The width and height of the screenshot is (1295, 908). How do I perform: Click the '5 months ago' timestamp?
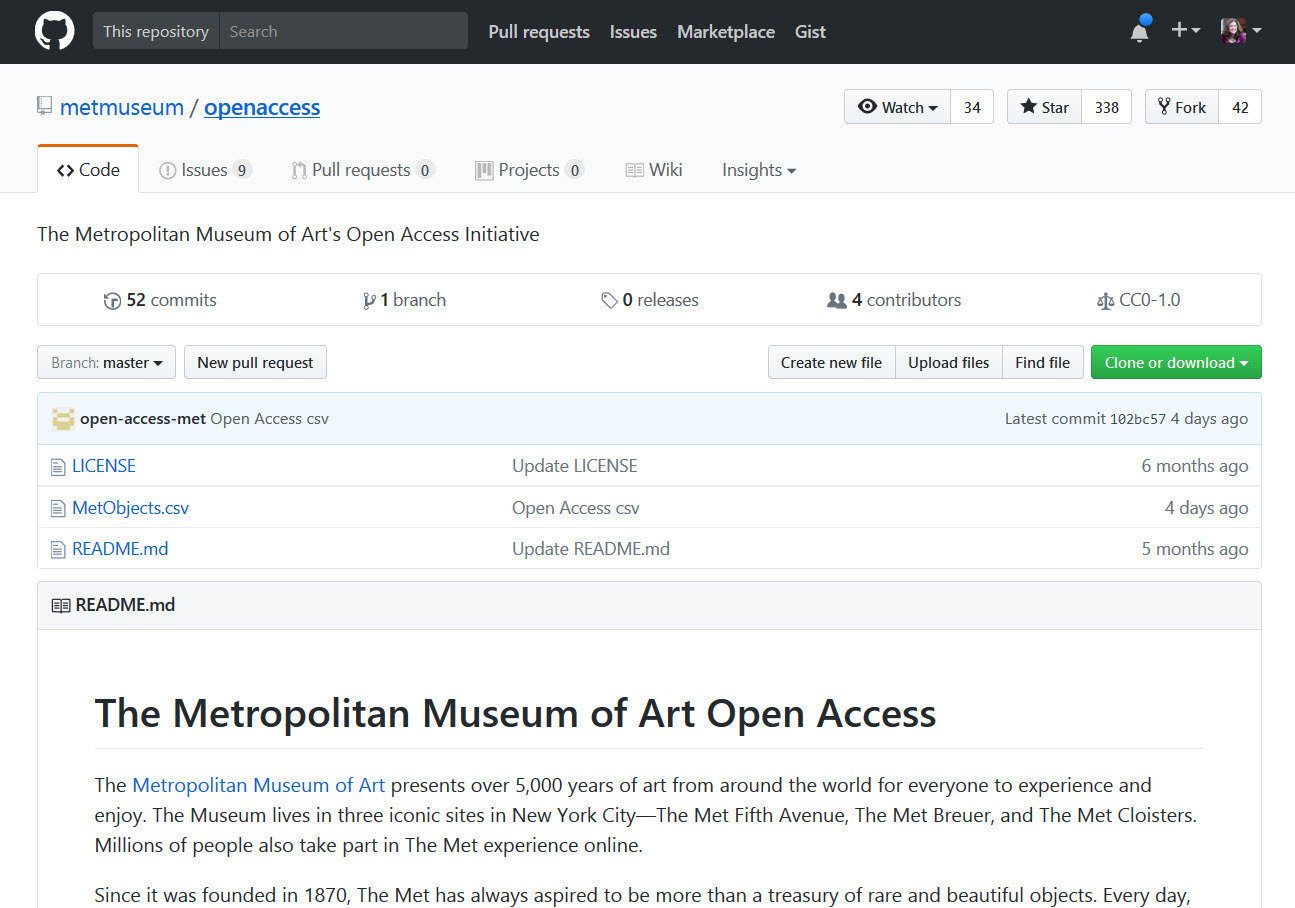1195,549
